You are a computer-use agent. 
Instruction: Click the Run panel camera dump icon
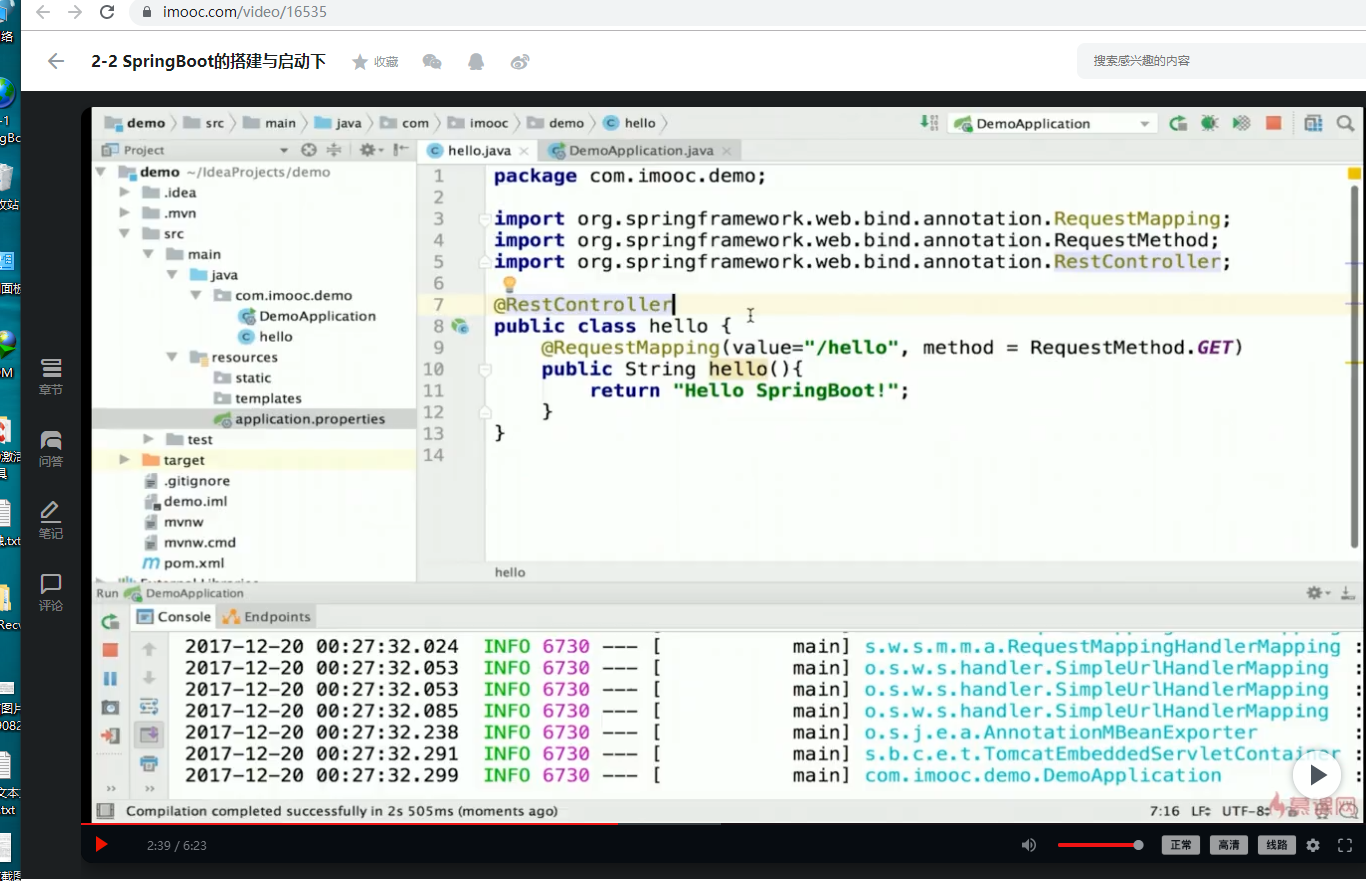(x=110, y=707)
